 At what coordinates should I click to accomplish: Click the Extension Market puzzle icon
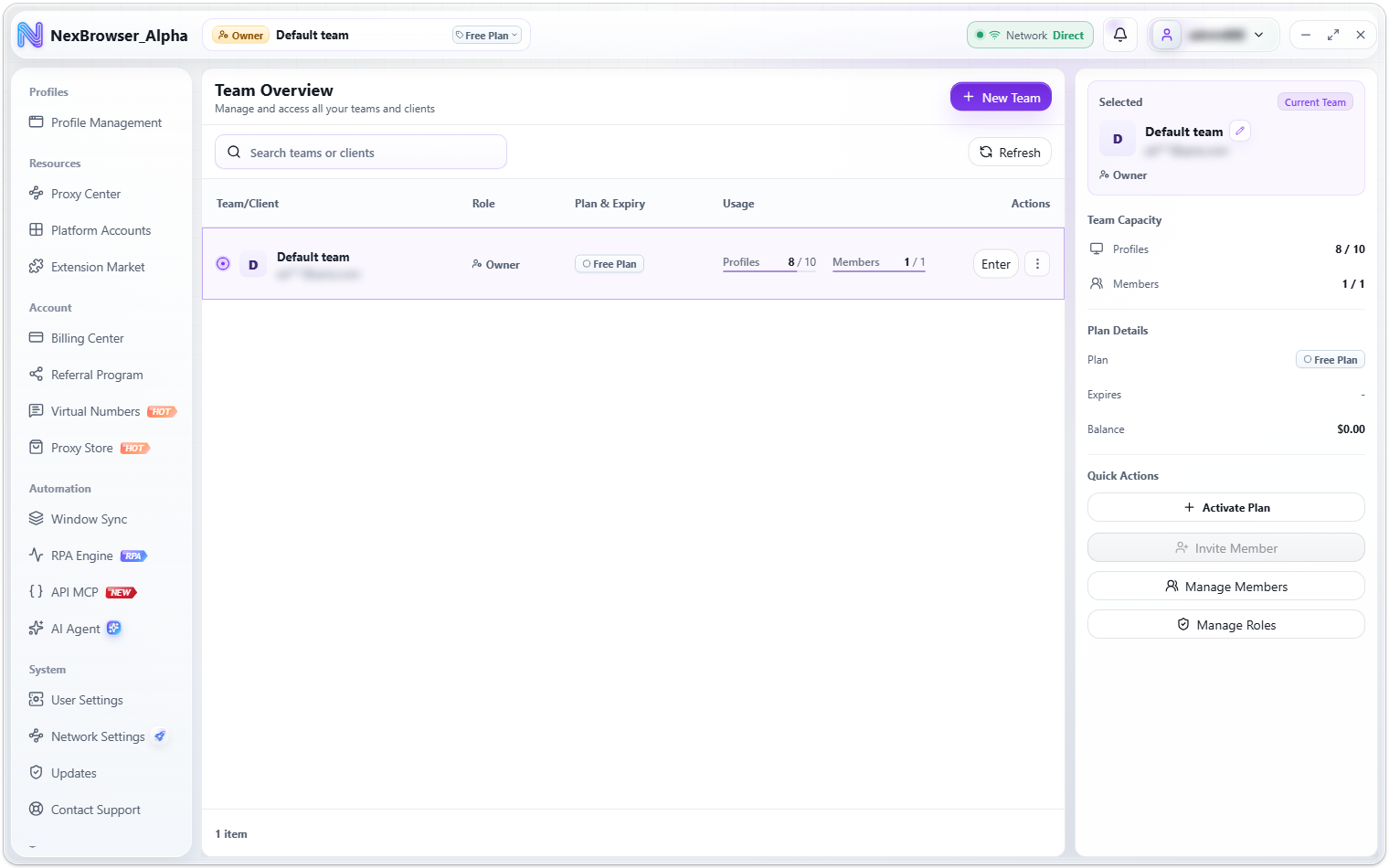(x=37, y=267)
